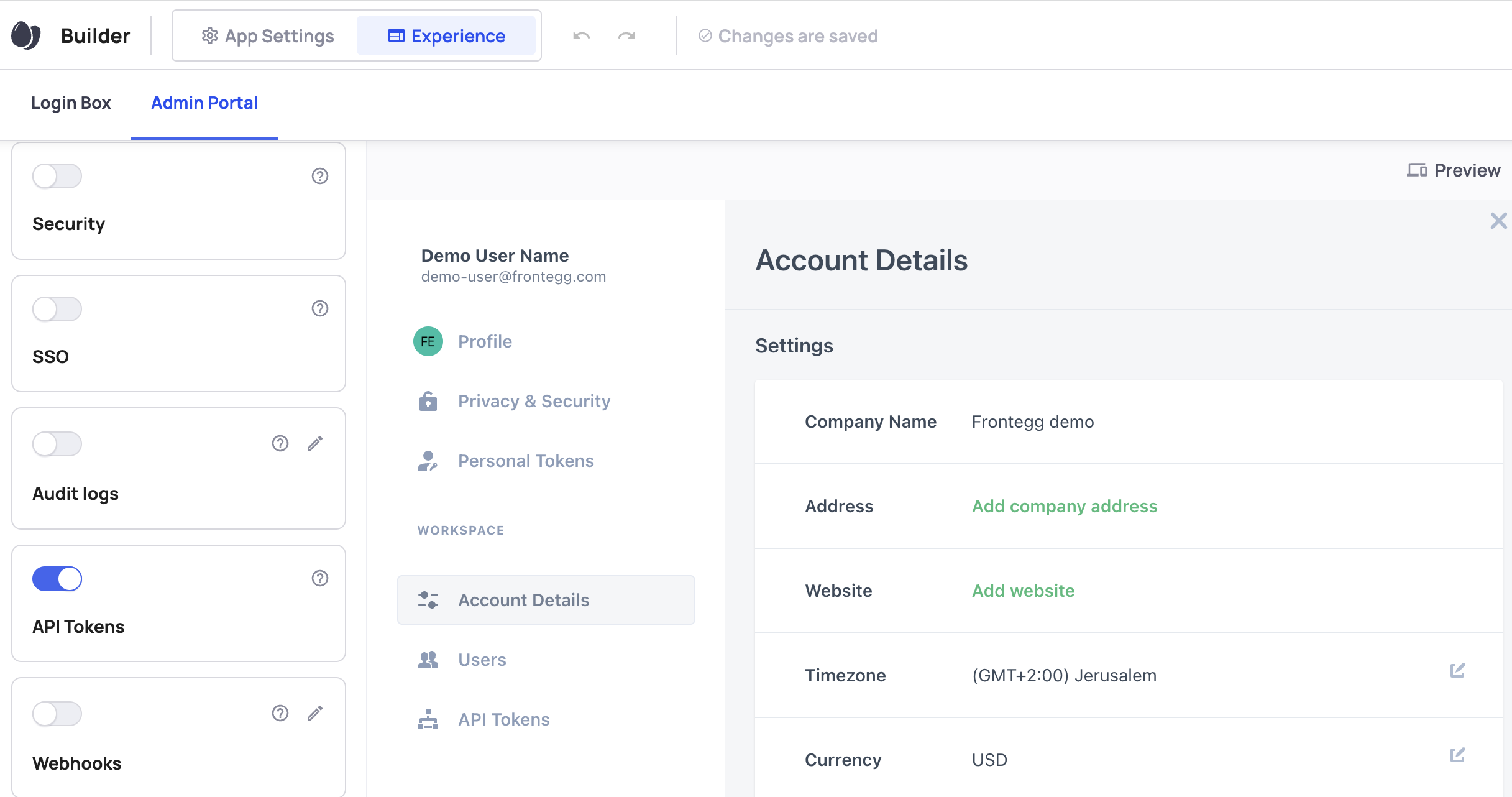
Task: Close the Account Details panel
Action: pos(1498,221)
